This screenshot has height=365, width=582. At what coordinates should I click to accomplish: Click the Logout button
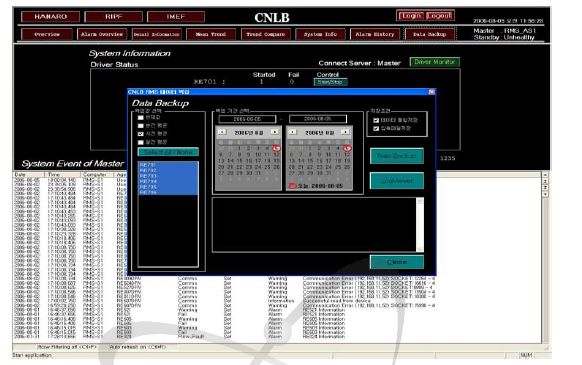click(x=439, y=16)
